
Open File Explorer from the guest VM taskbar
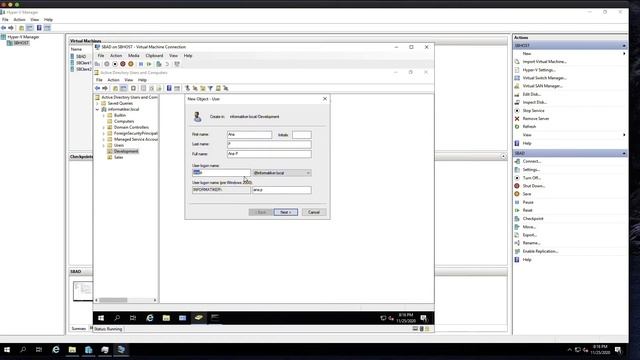166,318
